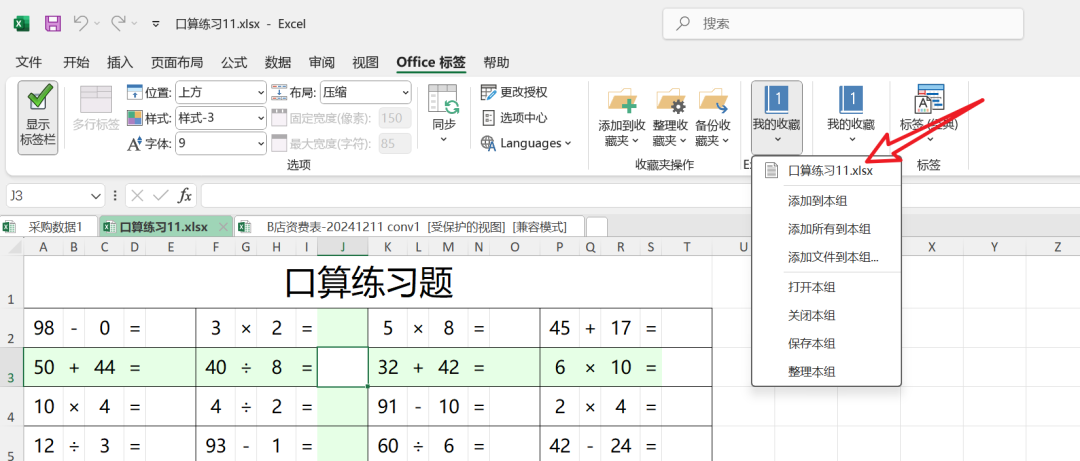1080x461 pixels.
Task: Click the formula bar cancel X icon
Action: (x=137, y=196)
